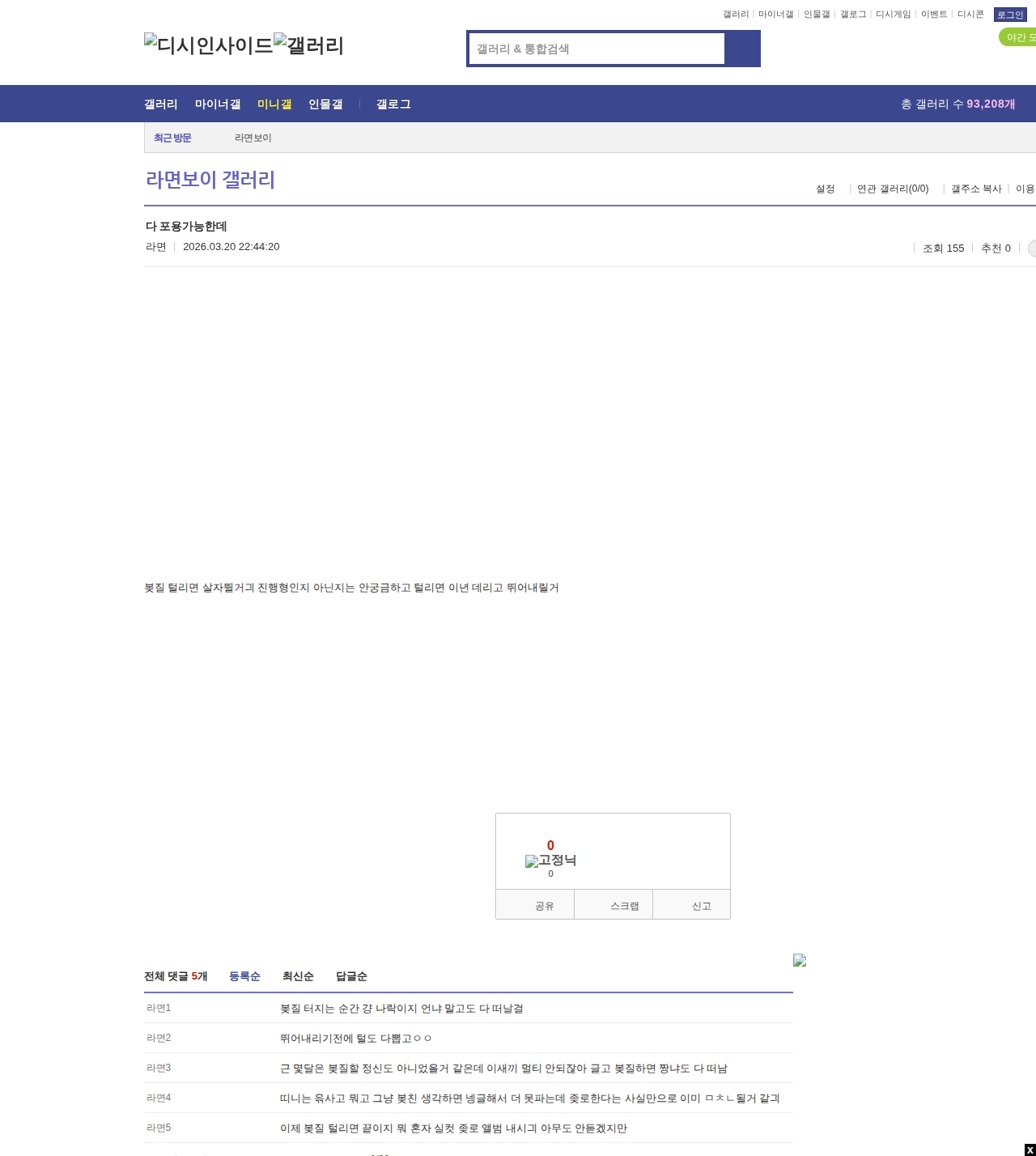Click the comment starting 이제 봊질 털리면
Image resolution: width=1036 pixels, height=1156 pixels.
coord(453,1128)
